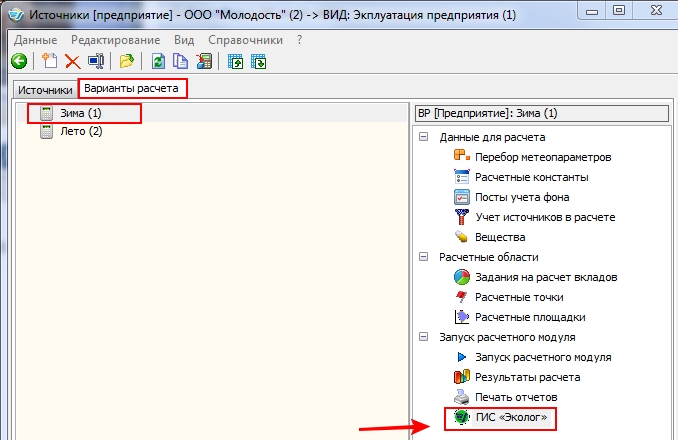Open Учет источников в расчете
The image size is (678, 440).
click(x=545, y=217)
